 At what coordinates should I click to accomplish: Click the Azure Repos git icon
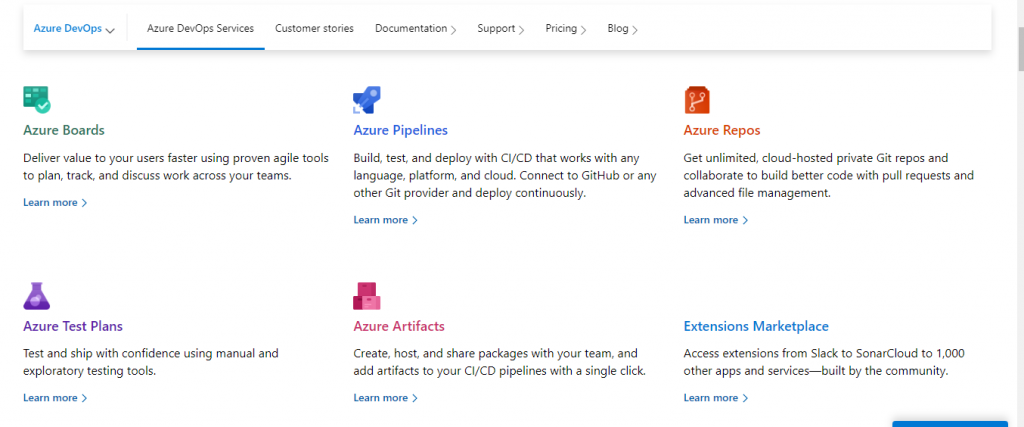coord(697,100)
